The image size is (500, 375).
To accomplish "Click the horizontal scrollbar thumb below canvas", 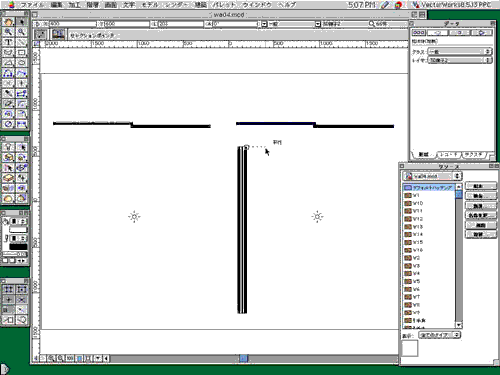I will point(244,359).
